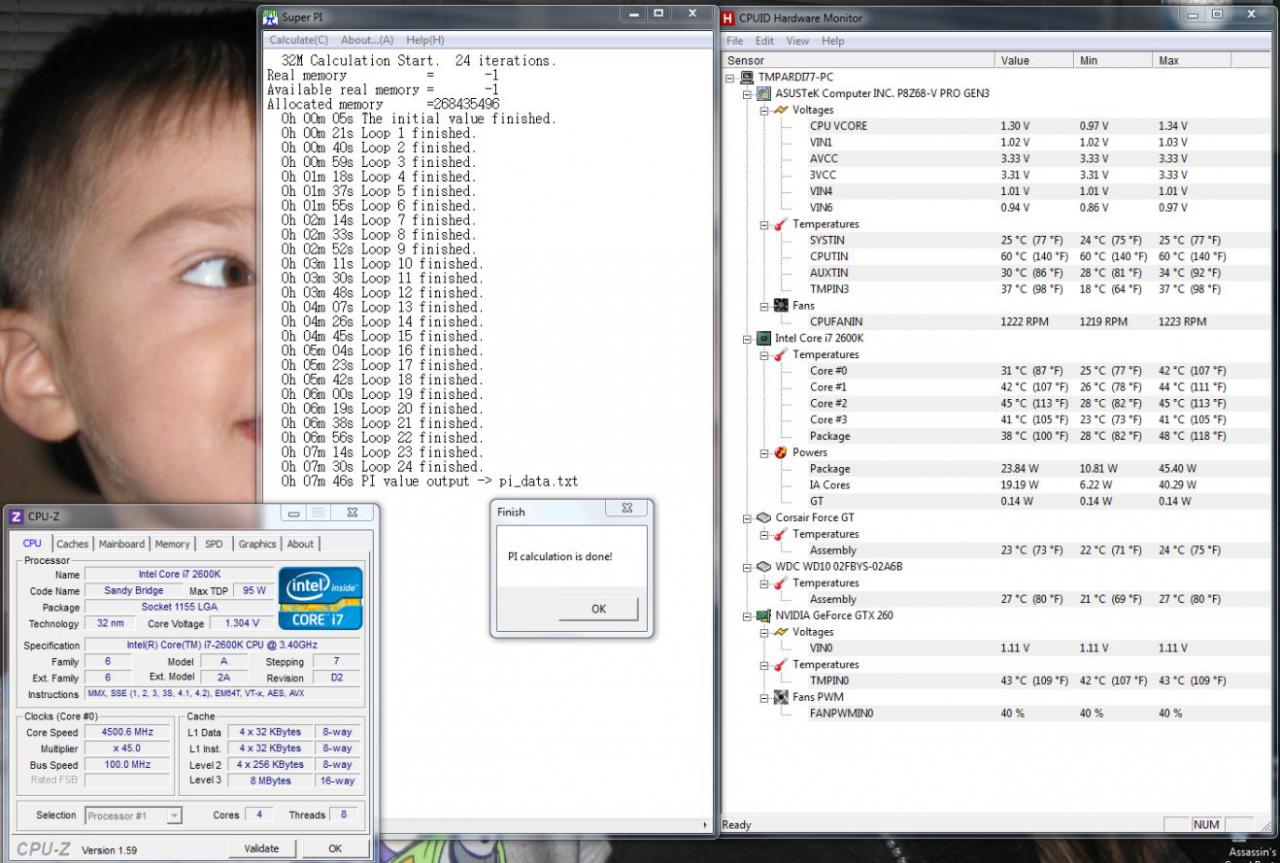Click the Corsair Force GT drive icon
The height and width of the screenshot is (863, 1280).
click(x=764, y=518)
